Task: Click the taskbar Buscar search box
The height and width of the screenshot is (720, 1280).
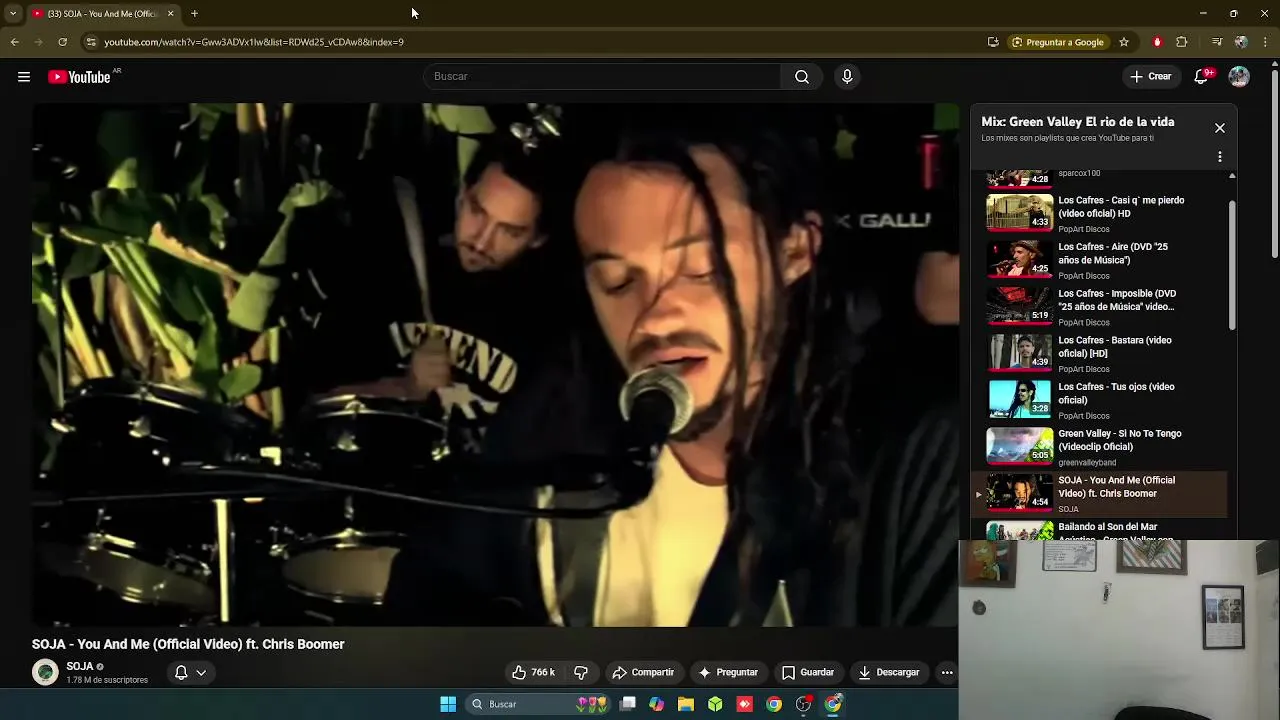Action: coord(540,704)
